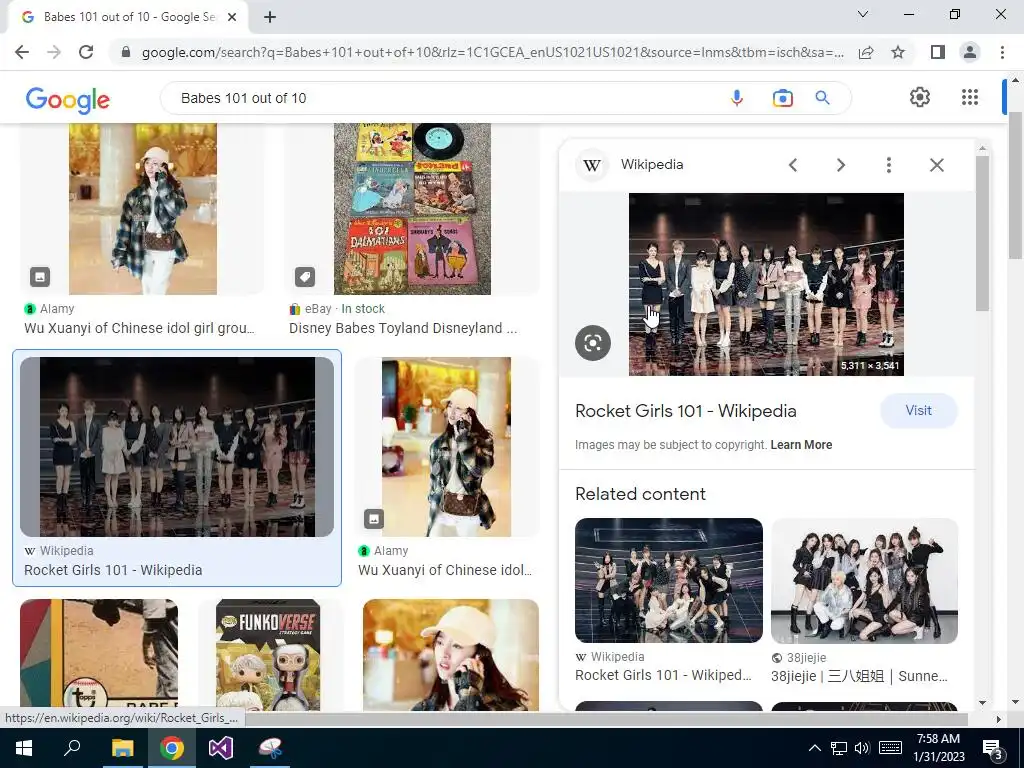1024x768 pixels.
Task: Open Chrome three-dot menu
Action: click(1002, 52)
